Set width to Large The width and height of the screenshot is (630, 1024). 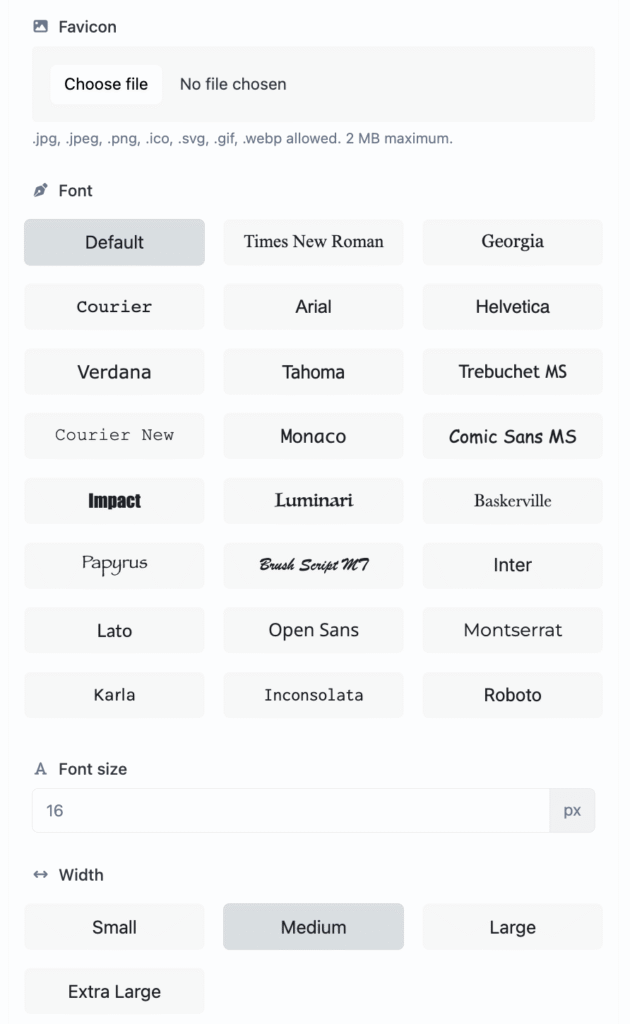click(512, 927)
